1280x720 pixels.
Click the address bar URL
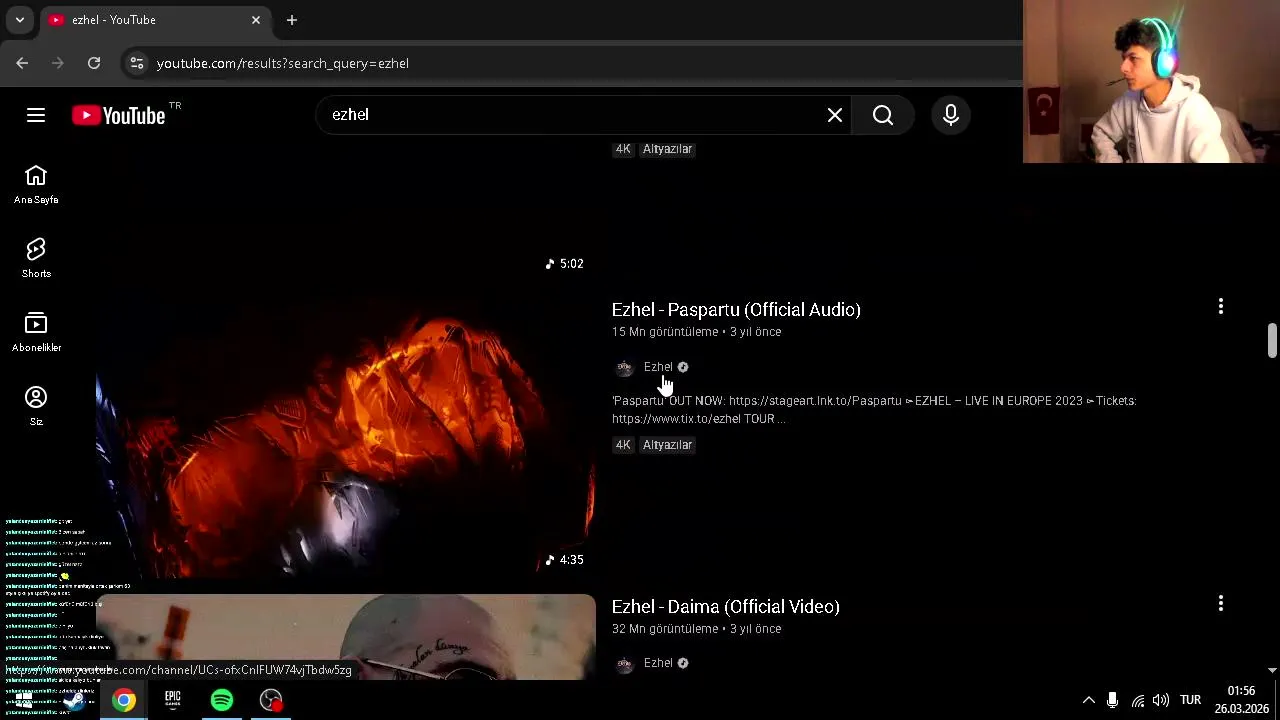pos(283,63)
